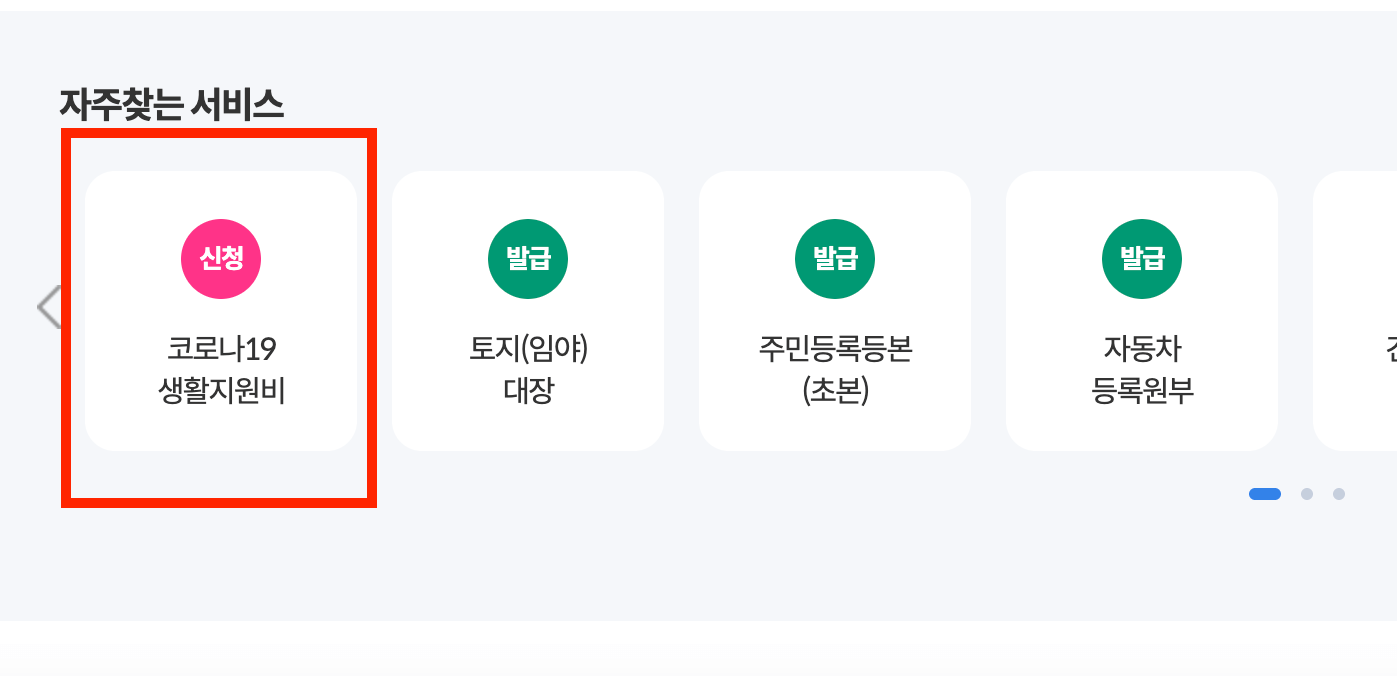This screenshot has width=1397, height=676.
Task: Switch to the second carousel page dot
Action: click(1307, 493)
